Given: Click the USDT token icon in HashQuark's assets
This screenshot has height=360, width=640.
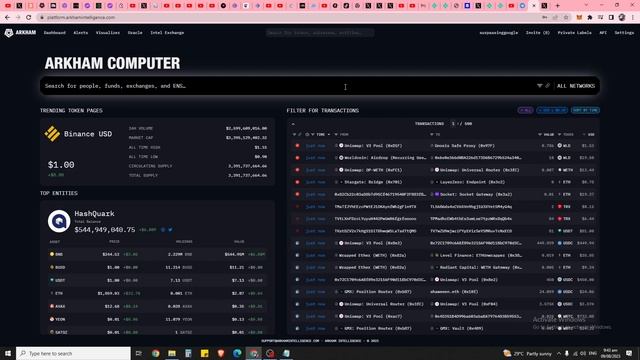Looking at the screenshot, I should pyautogui.click(x=52, y=280).
